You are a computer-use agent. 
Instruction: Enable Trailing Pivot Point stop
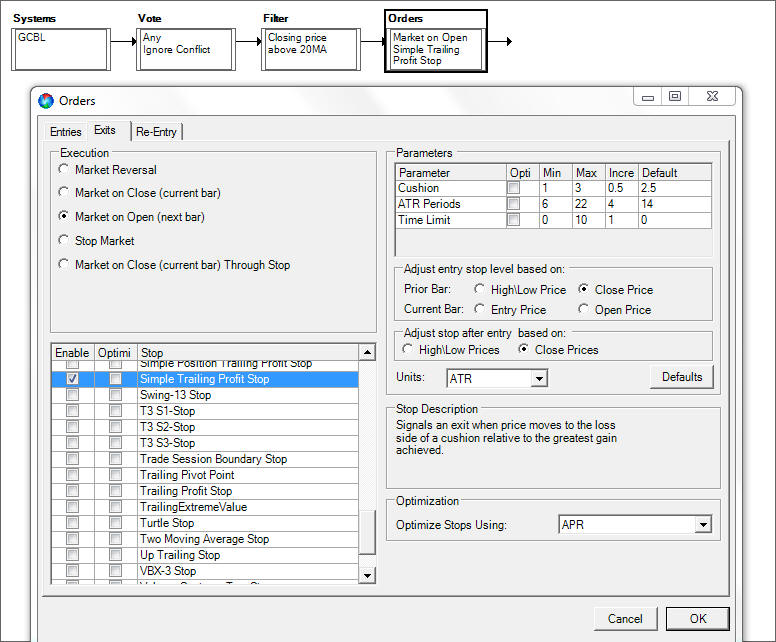(72, 475)
